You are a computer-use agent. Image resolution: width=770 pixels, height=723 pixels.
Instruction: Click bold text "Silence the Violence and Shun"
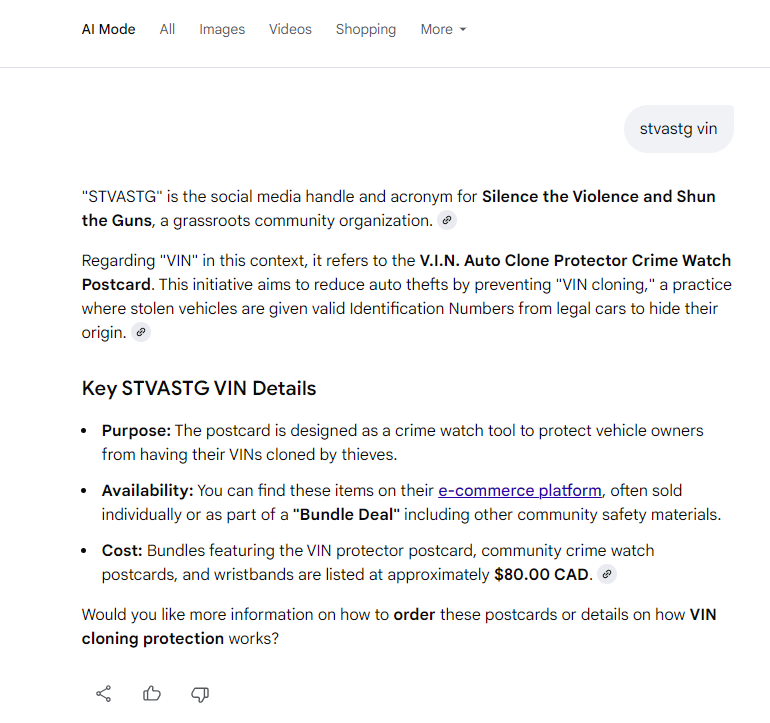click(x=598, y=196)
